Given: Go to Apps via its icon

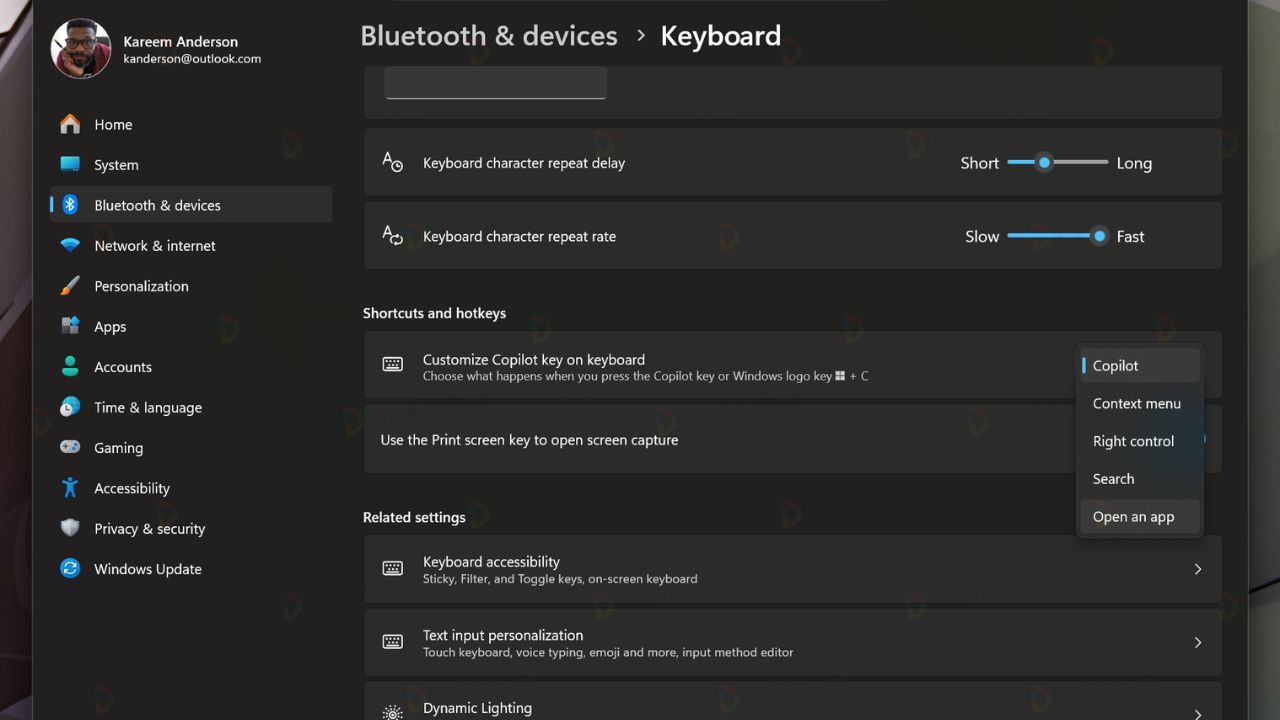Looking at the screenshot, I should point(70,326).
